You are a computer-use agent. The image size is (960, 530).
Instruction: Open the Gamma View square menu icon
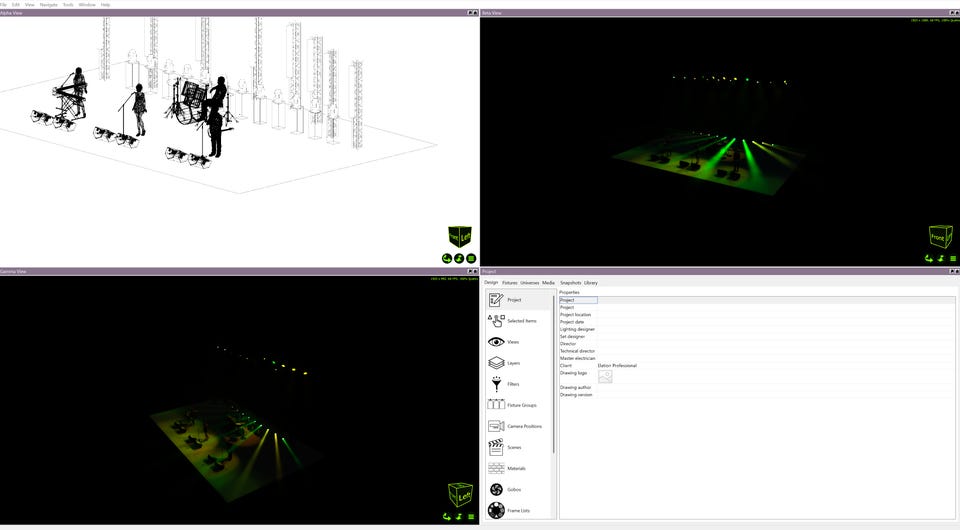coord(471,517)
